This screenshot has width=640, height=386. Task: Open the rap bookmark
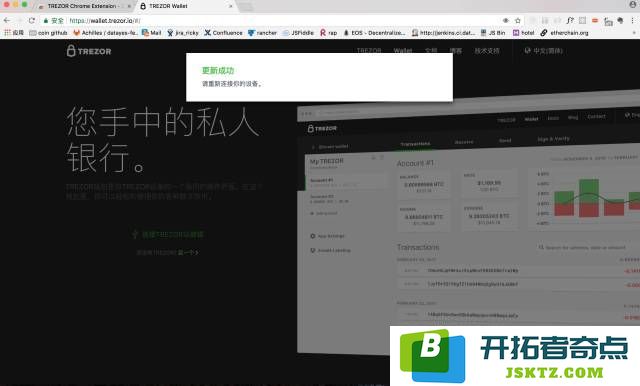click(x=329, y=33)
